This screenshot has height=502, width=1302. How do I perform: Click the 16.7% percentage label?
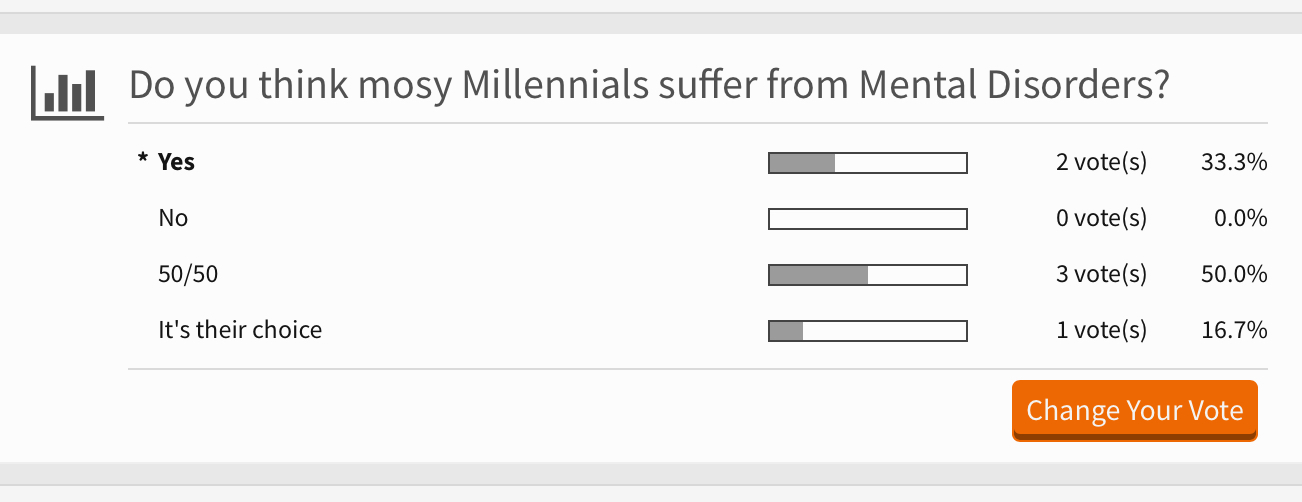click(x=1235, y=330)
